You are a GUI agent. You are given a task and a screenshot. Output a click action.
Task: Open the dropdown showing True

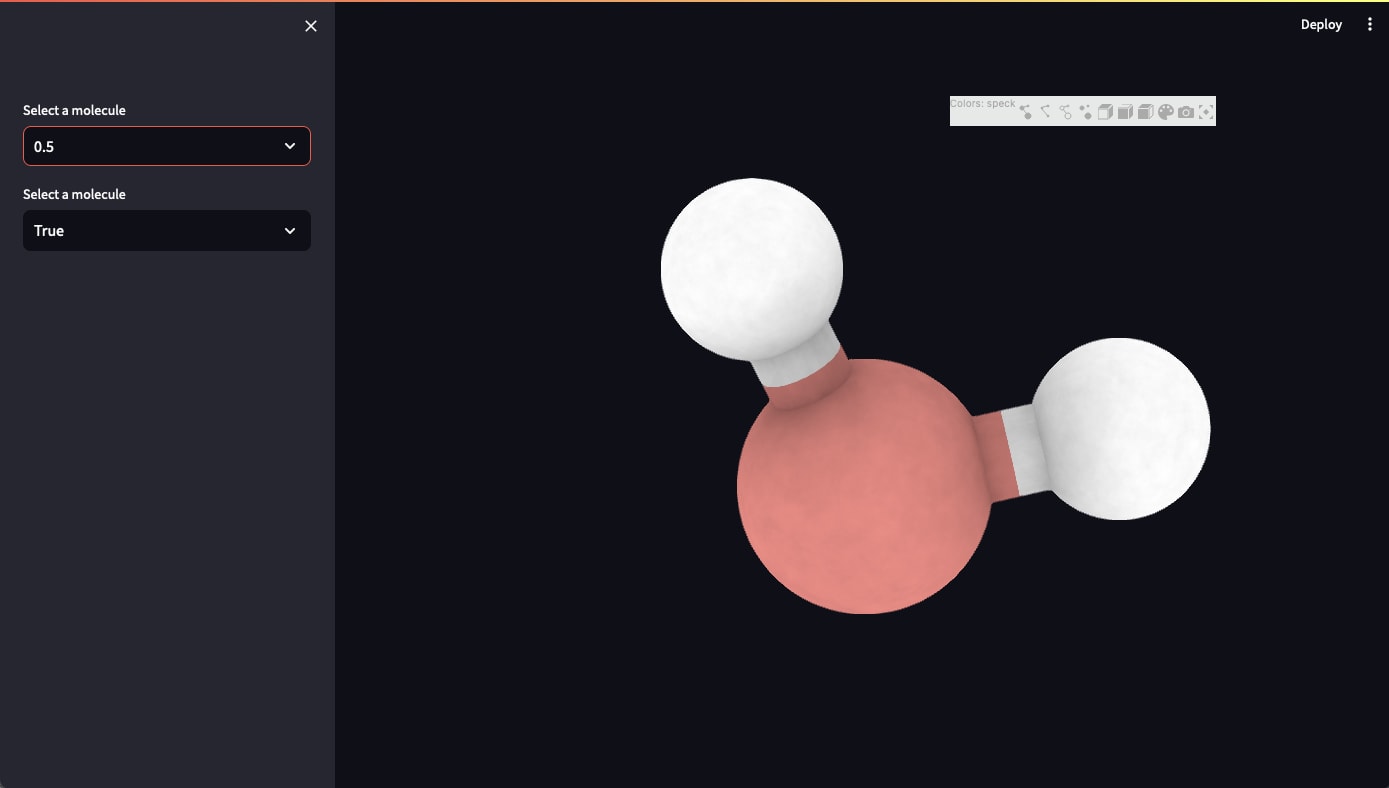167,230
